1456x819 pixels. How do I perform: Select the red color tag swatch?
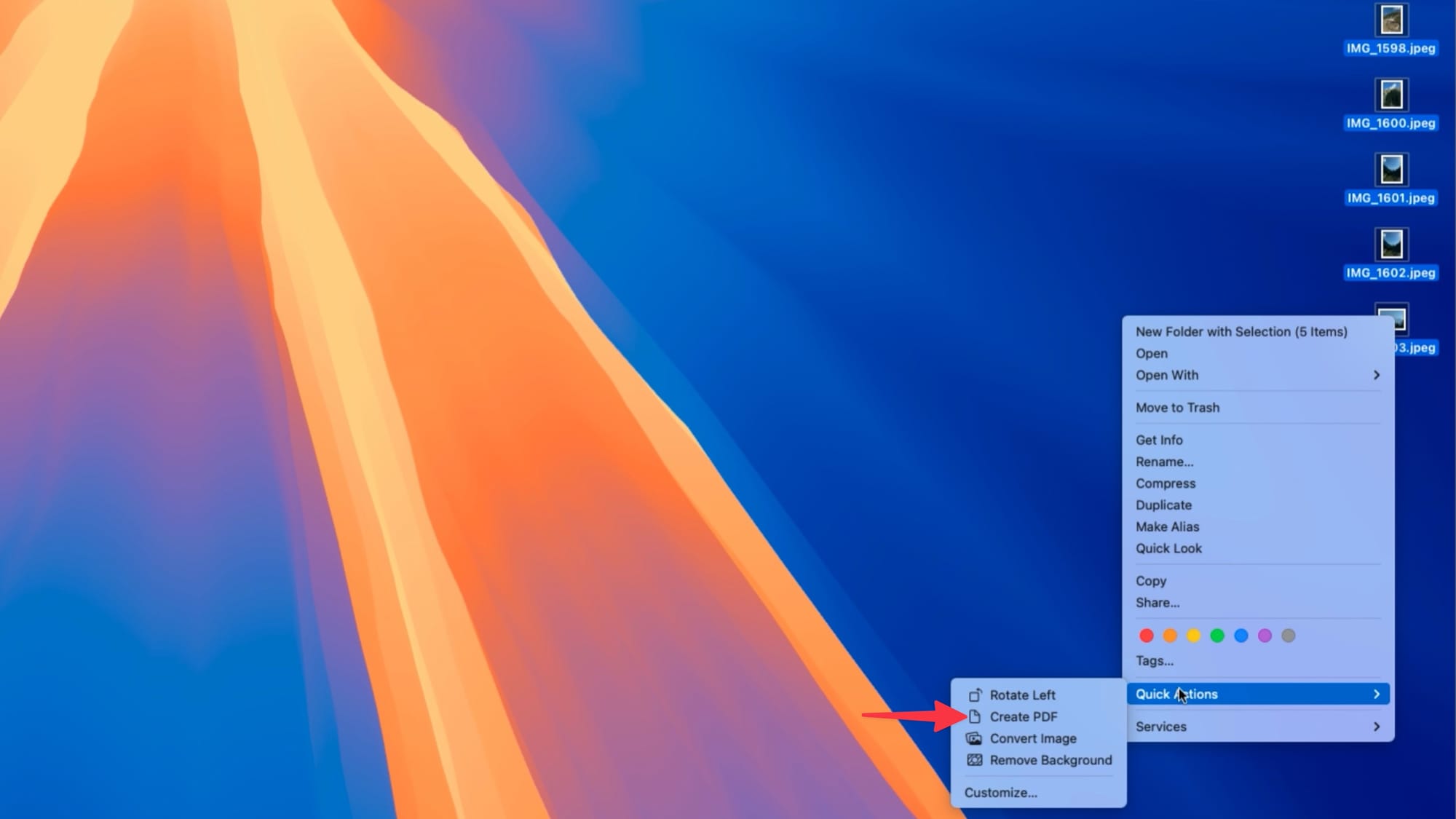[1147, 635]
